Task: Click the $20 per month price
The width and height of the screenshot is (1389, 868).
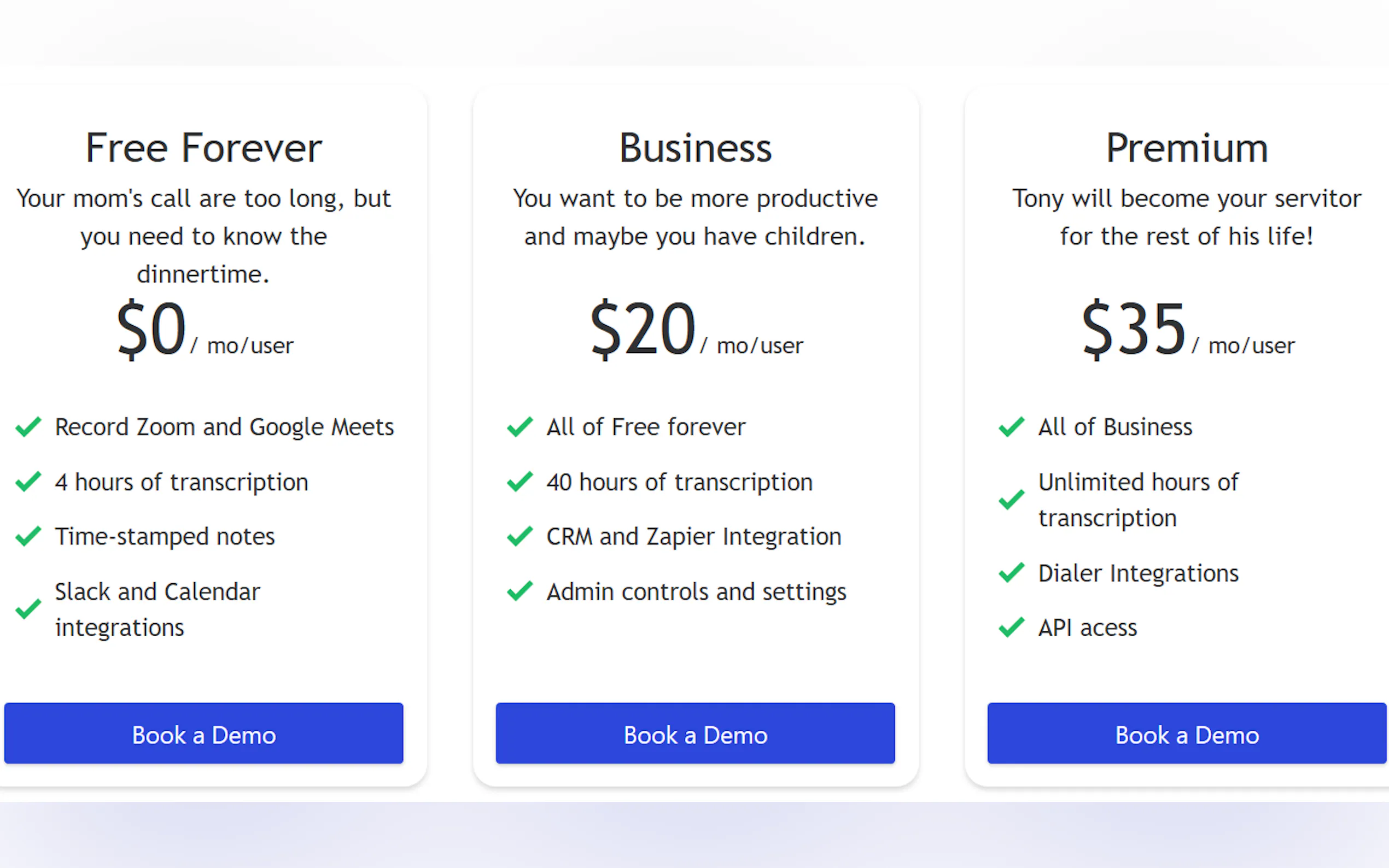Action: (696, 330)
